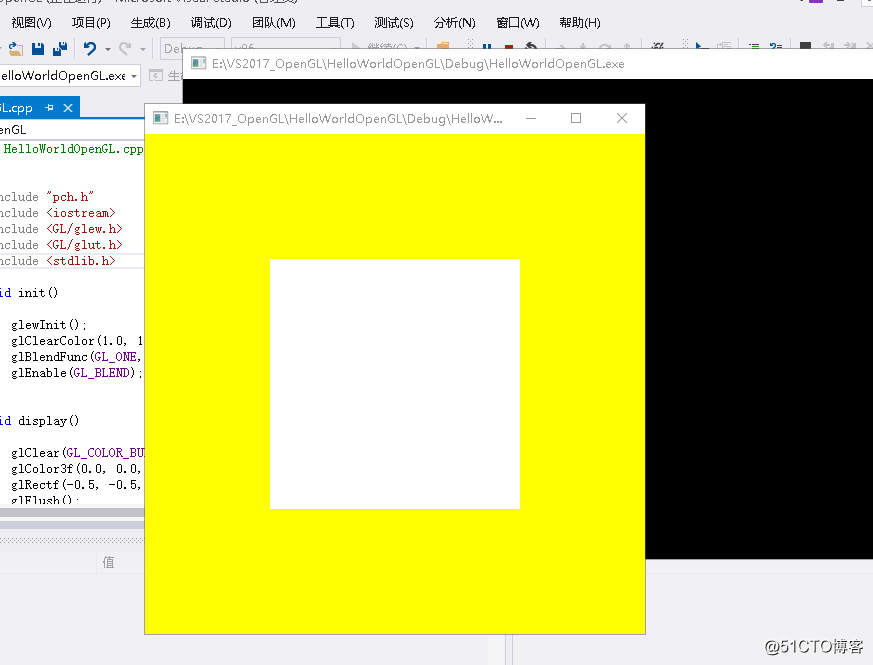Click the display() function declaration
873x665 pixels.
click(x=40, y=421)
